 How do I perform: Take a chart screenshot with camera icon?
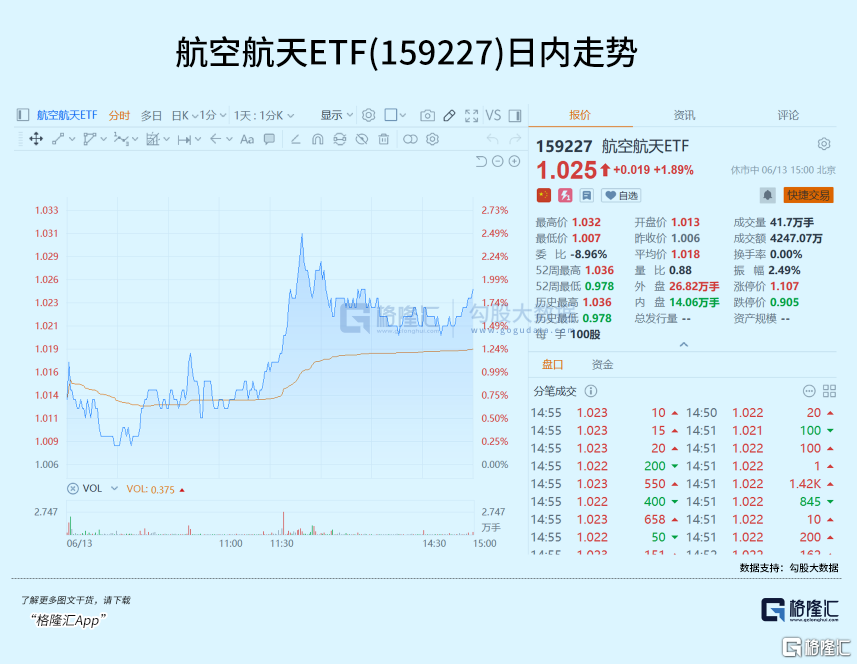coord(427,115)
